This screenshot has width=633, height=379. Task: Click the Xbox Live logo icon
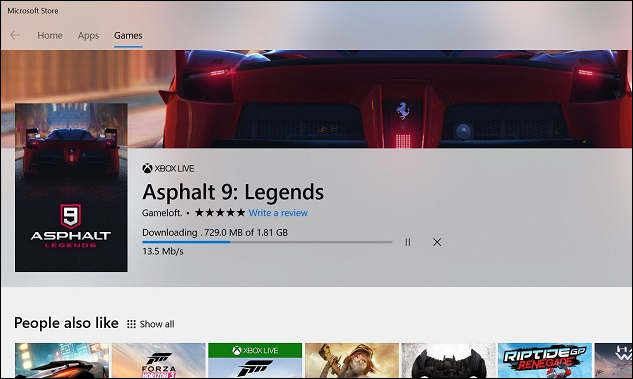point(147,168)
